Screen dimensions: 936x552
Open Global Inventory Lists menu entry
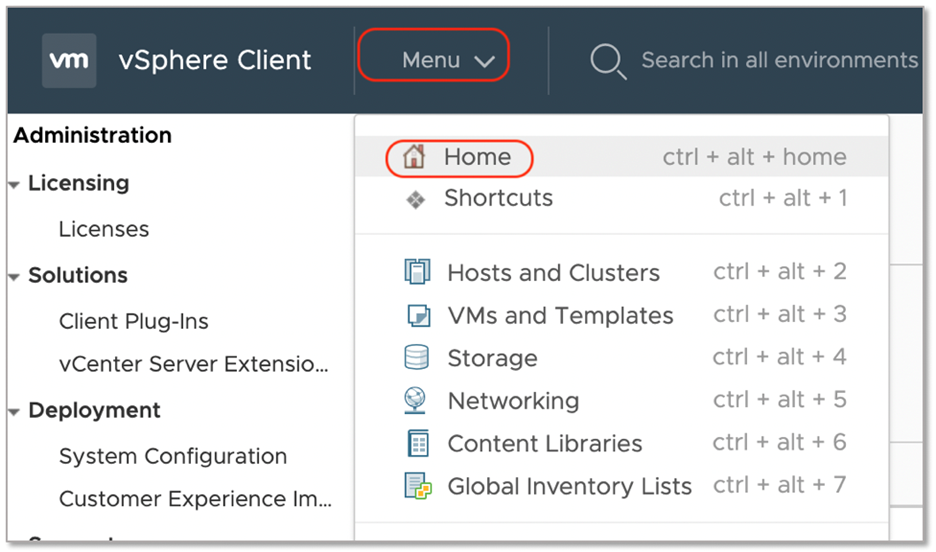[622, 486]
